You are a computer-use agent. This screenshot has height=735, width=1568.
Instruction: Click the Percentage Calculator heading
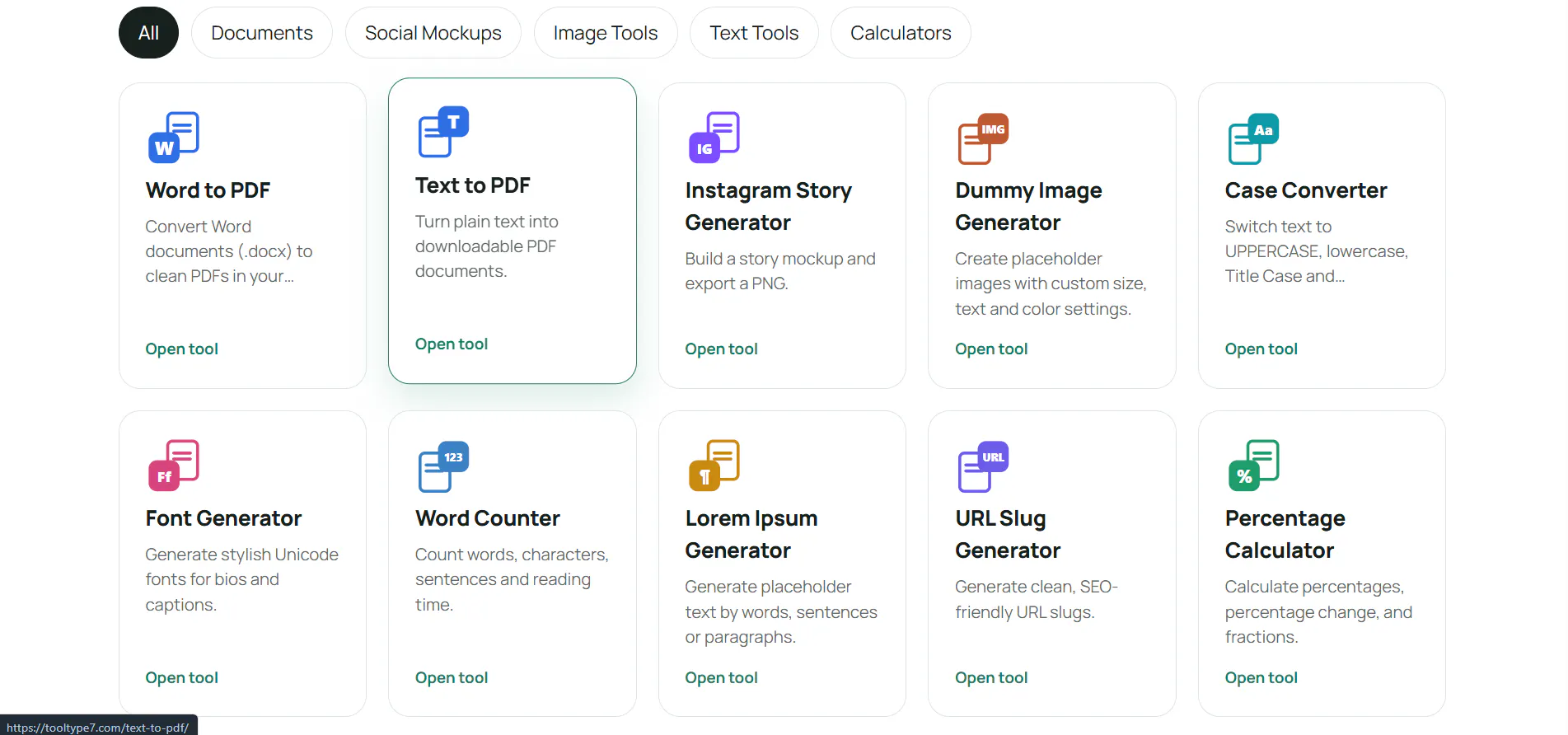1285,534
